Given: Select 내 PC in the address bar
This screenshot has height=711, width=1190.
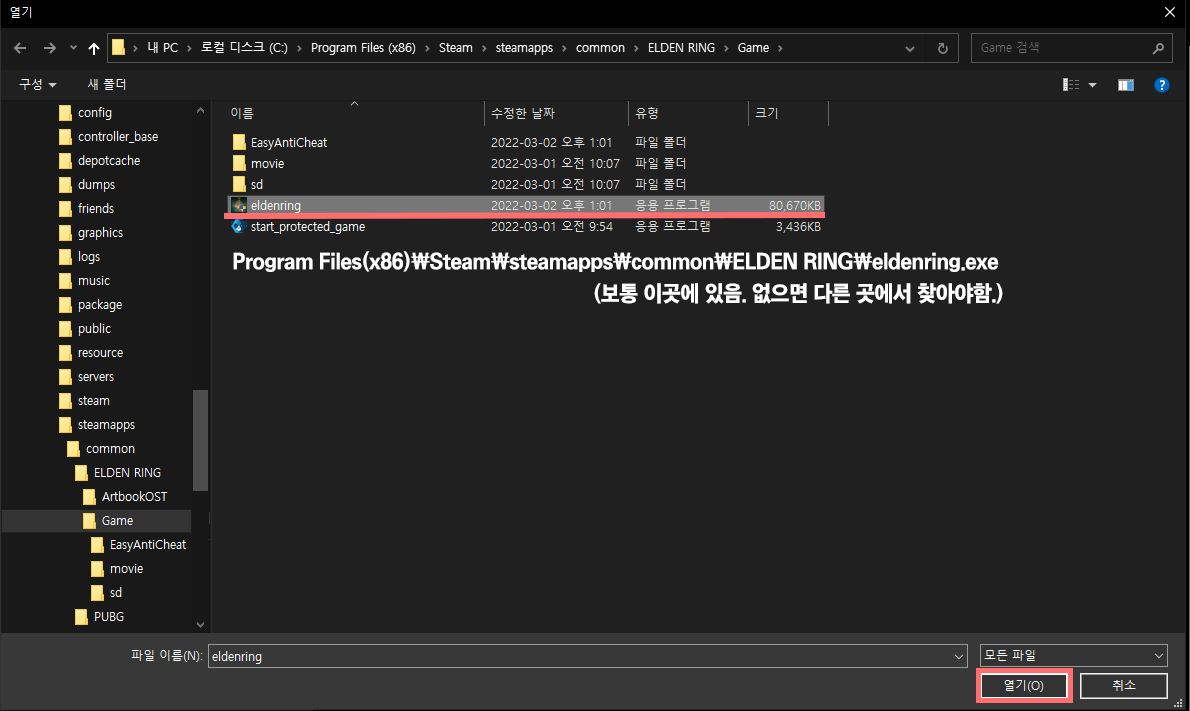Looking at the screenshot, I should 162,48.
